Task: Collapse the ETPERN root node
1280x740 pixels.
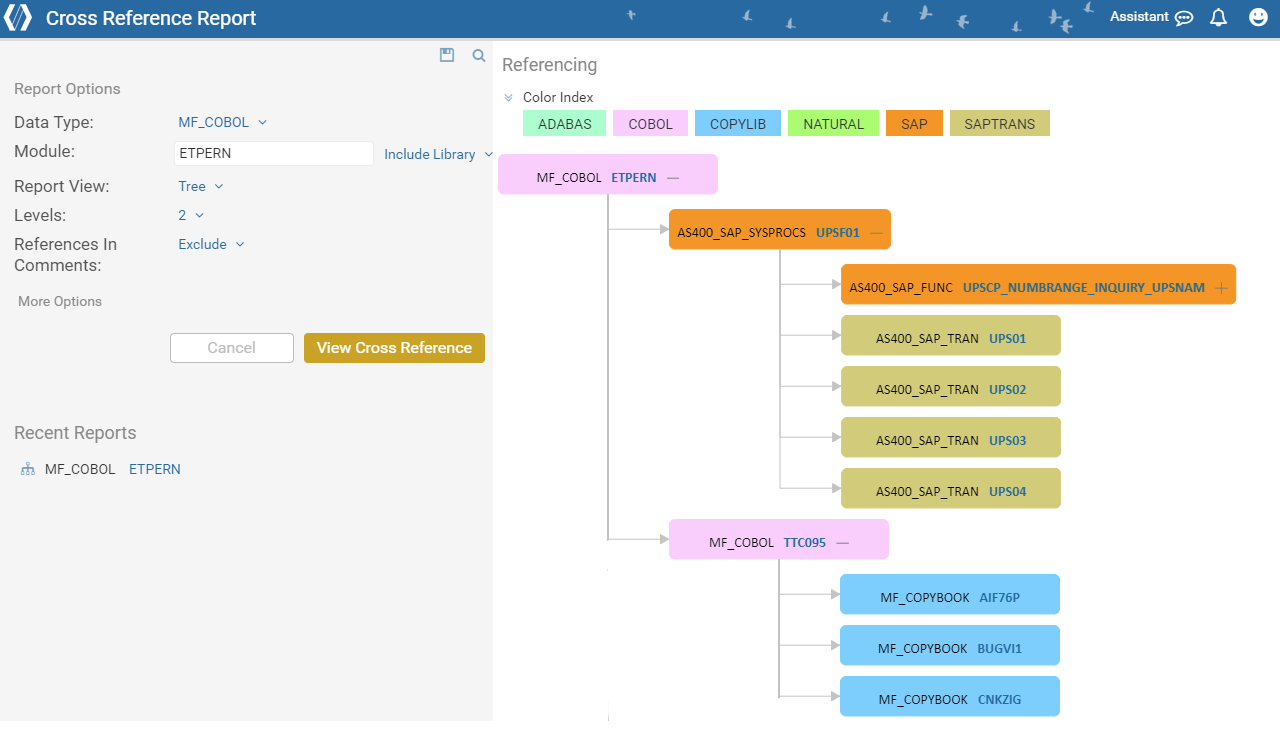Action: click(673, 178)
